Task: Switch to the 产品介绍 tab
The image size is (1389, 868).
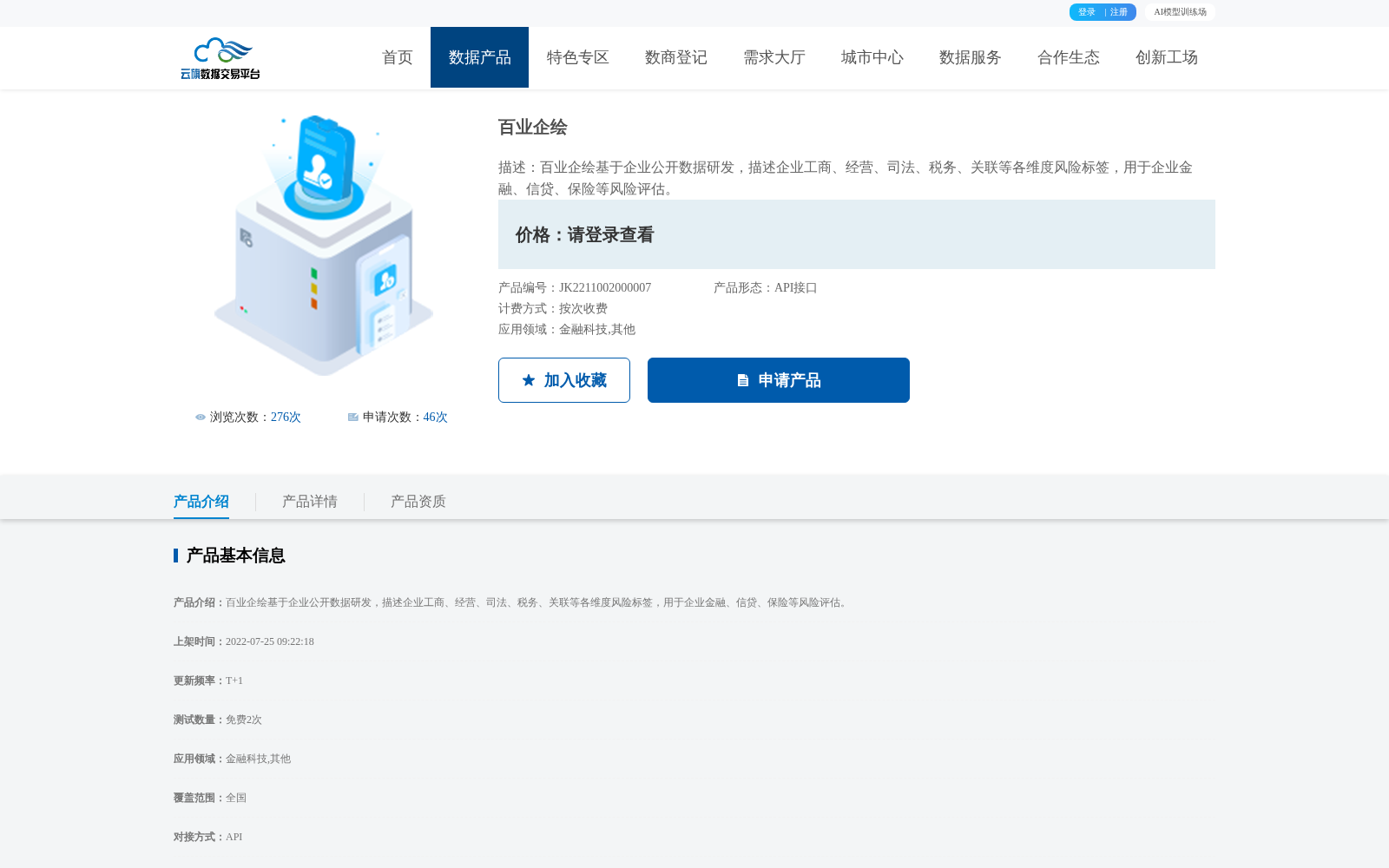Action: (x=201, y=502)
